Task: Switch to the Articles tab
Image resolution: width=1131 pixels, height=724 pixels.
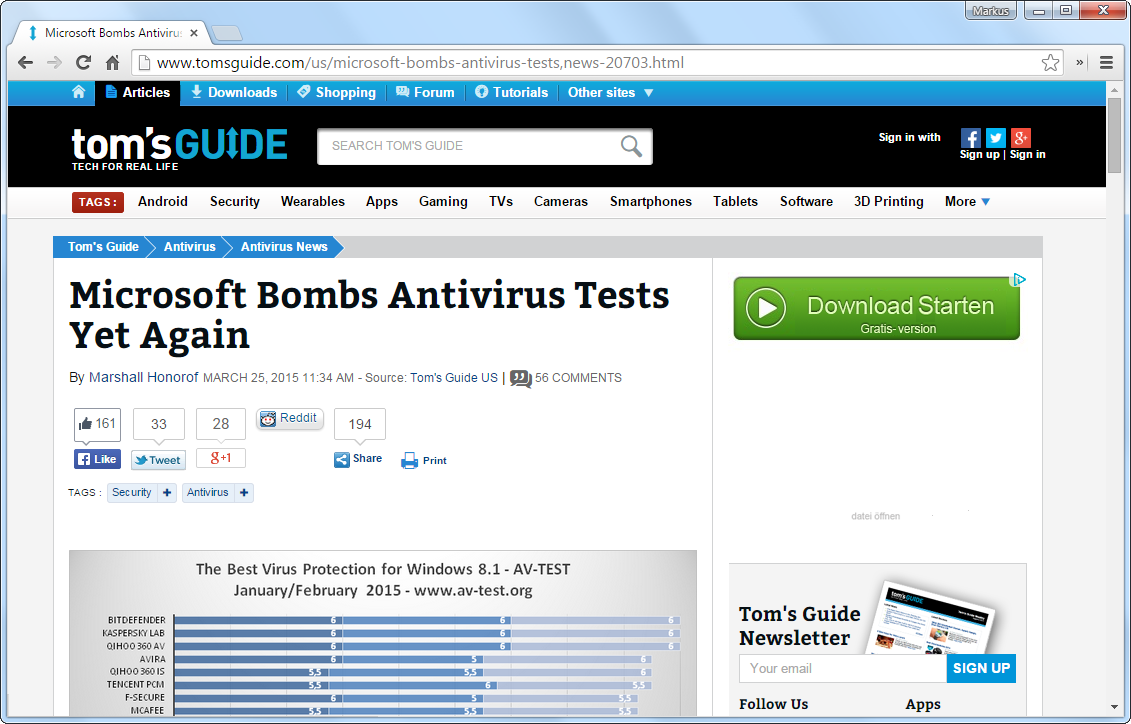Action: [137, 92]
